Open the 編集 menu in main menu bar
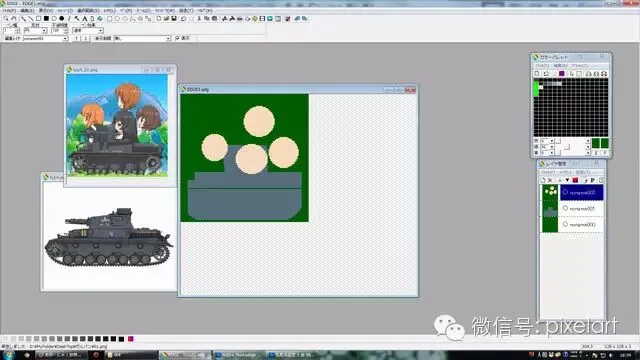 coord(27,10)
